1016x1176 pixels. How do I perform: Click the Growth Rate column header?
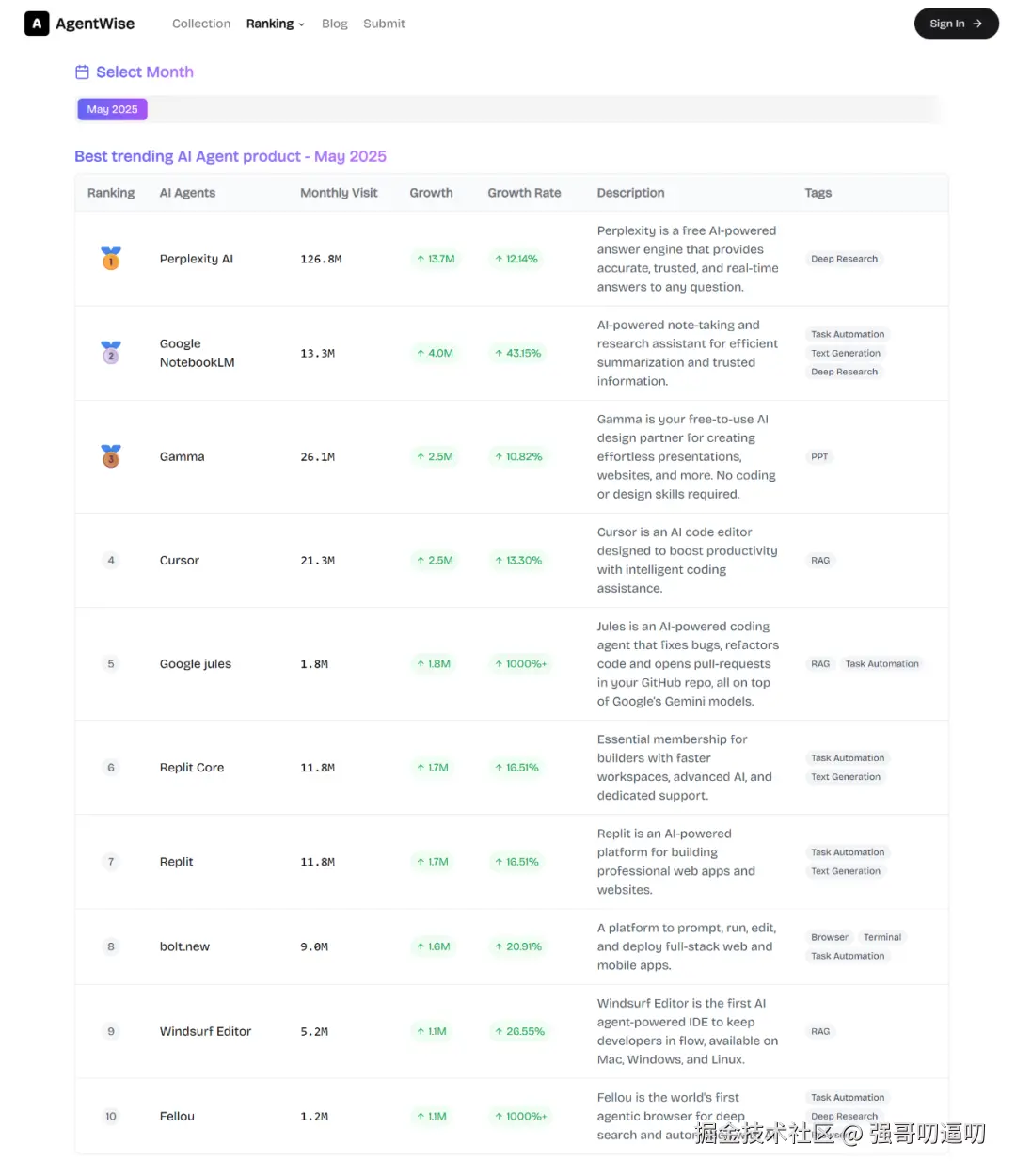point(524,193)
